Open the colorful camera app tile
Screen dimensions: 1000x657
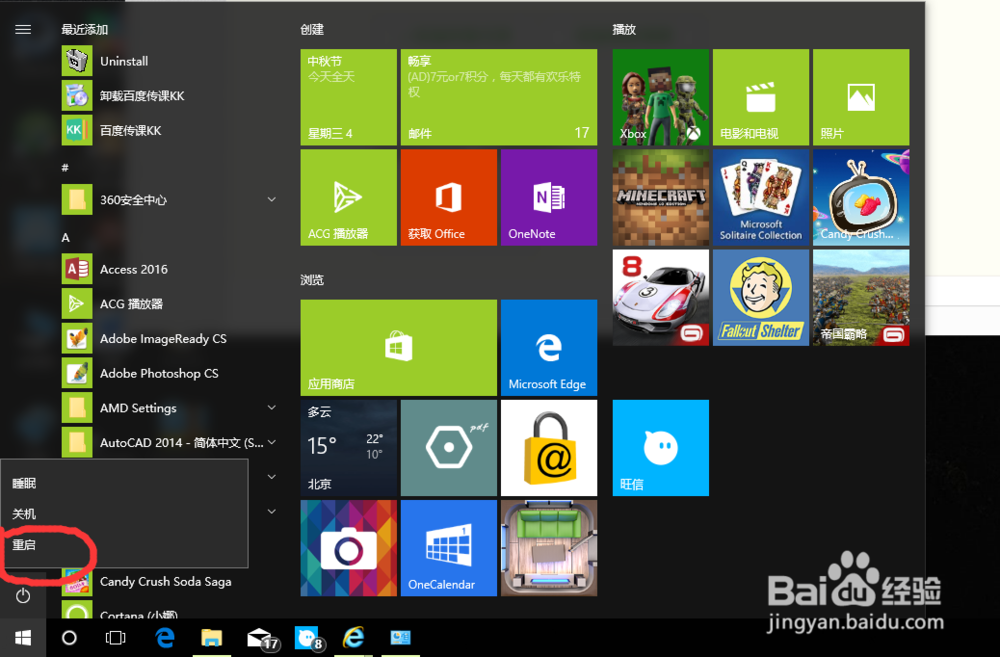coord(348,548)
